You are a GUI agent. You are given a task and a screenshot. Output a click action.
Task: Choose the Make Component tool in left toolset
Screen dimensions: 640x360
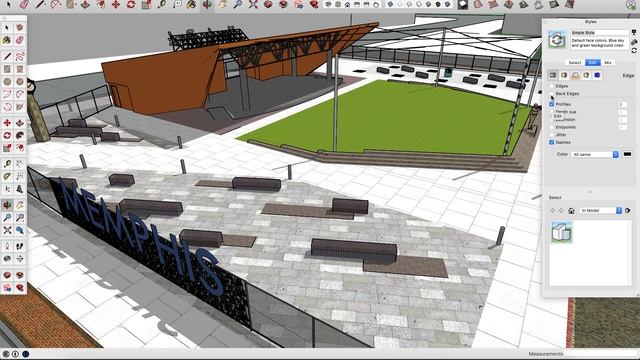tap(20, 28)
